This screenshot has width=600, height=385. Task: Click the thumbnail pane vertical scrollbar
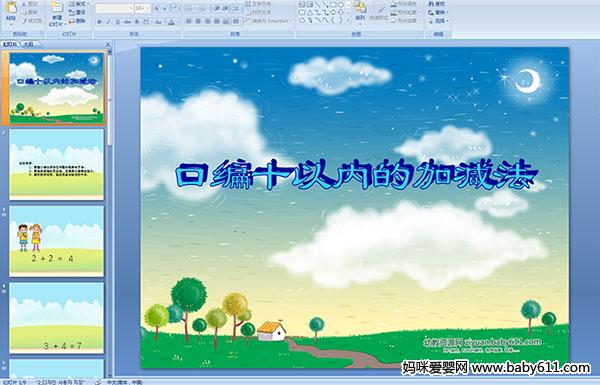(110, 214)
